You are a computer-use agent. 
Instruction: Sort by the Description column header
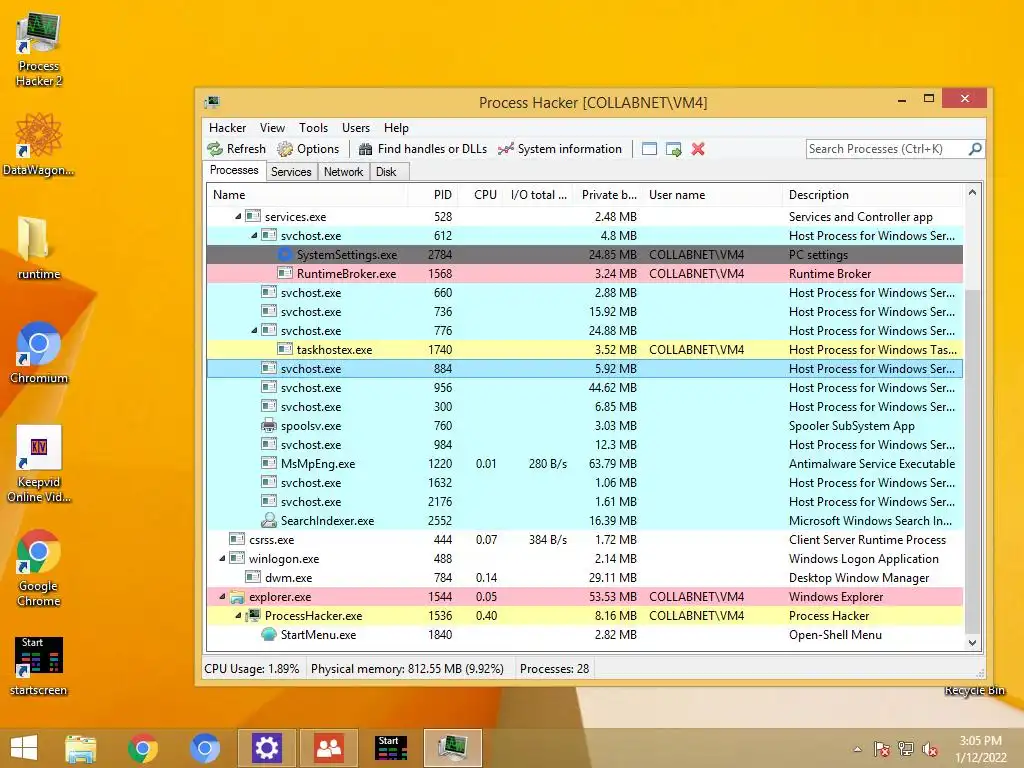(x=872, y=195)
